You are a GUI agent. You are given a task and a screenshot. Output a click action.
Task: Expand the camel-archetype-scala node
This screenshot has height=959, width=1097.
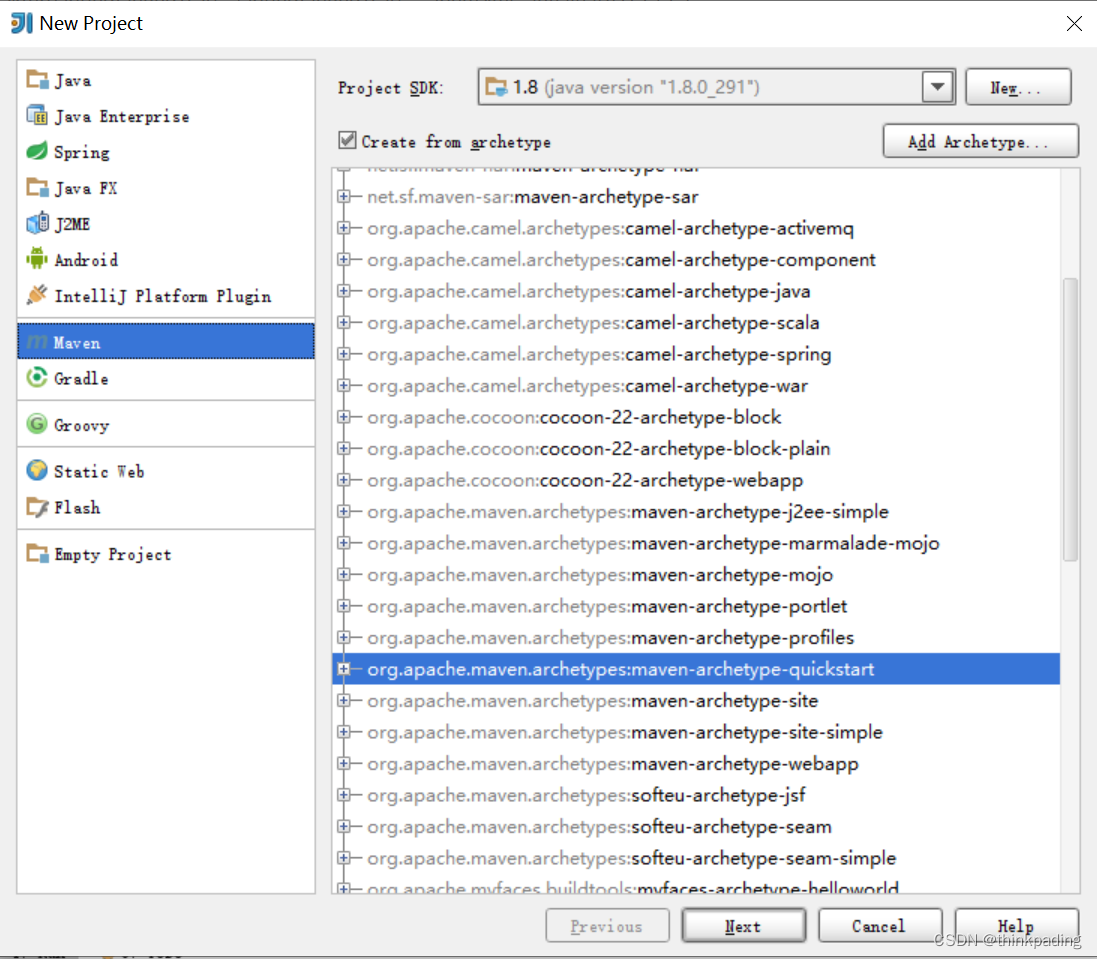(344, 322)
